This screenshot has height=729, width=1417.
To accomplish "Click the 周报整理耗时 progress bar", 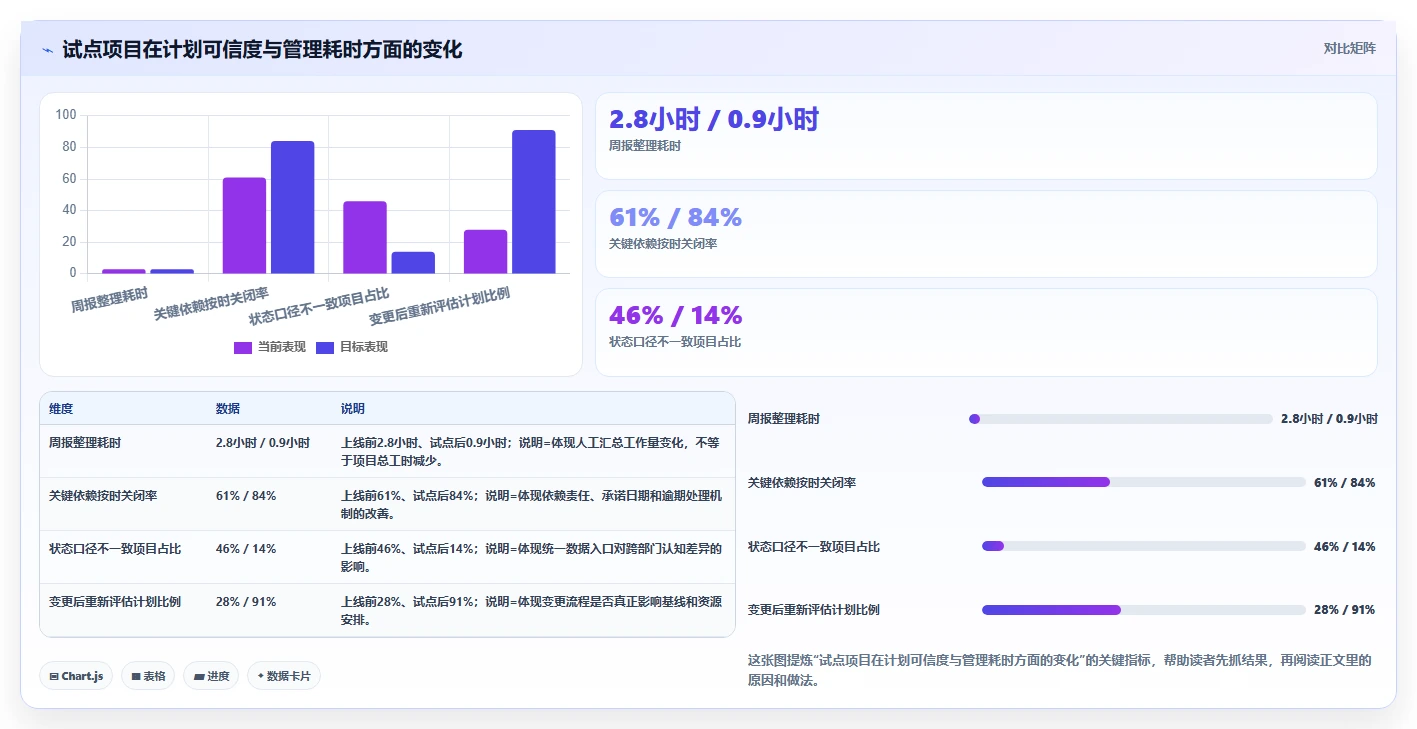I will tap(1121, 419).
